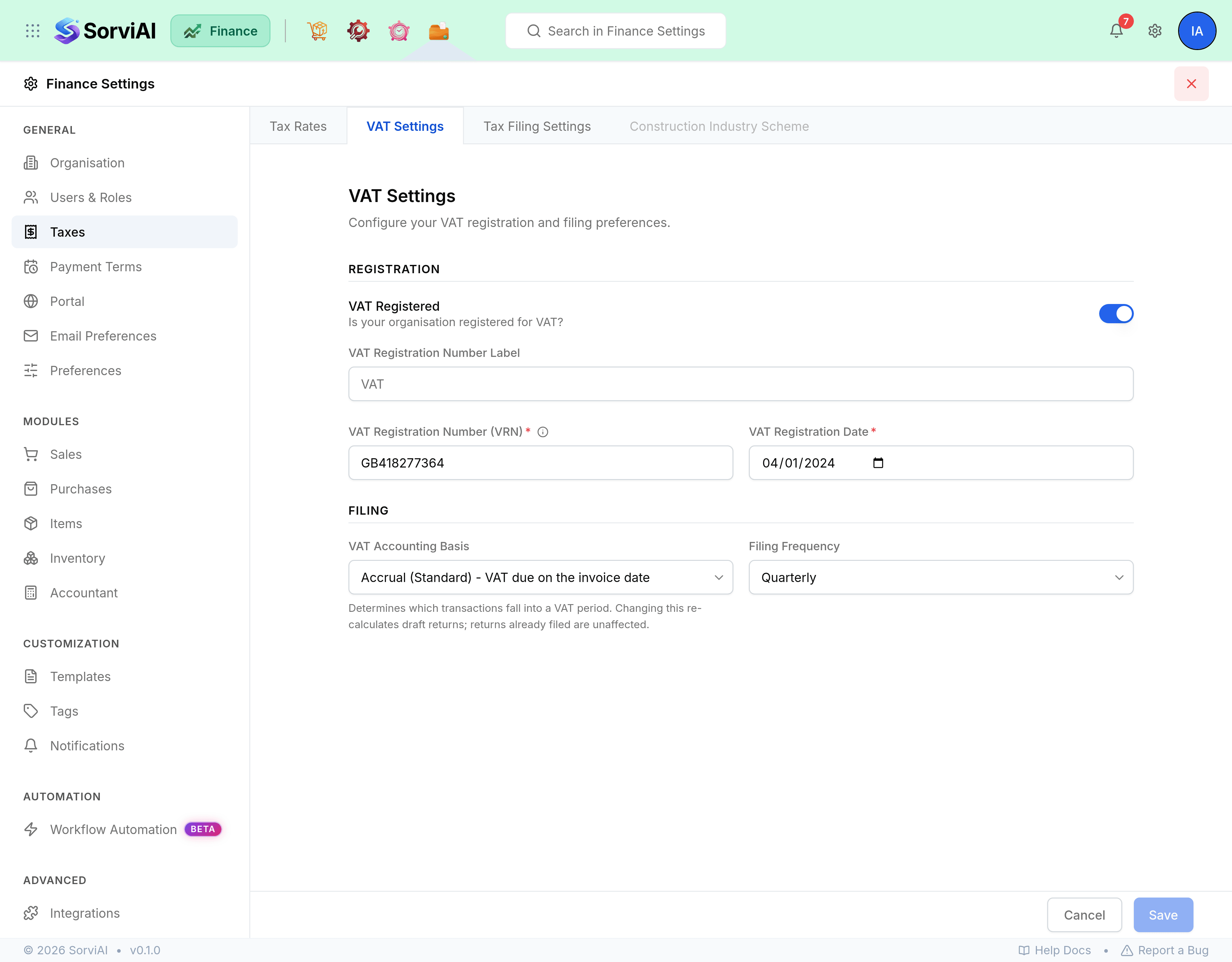The image size is (1232, 962).
Task: Click the VRN info tooltip icon
Action: pyautogui.click(x=543, y=432)
